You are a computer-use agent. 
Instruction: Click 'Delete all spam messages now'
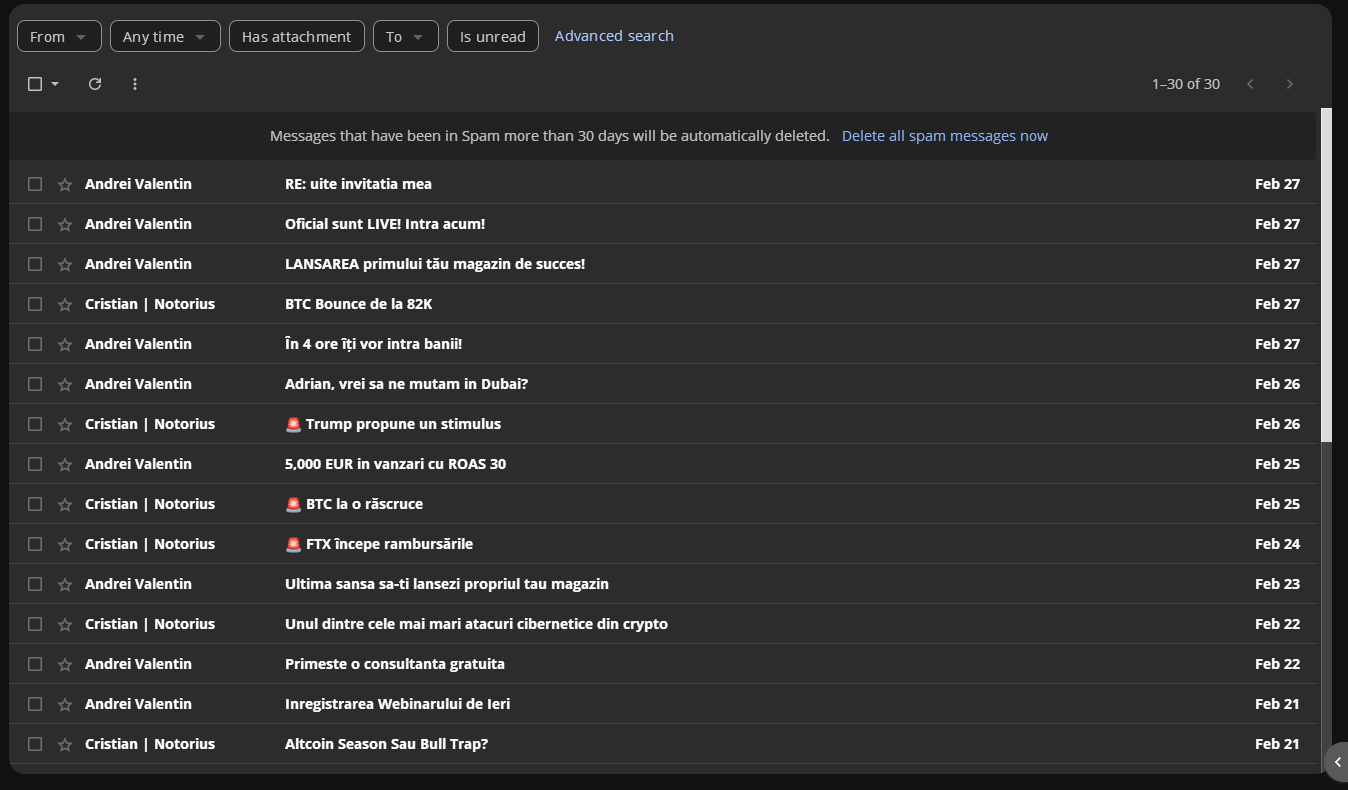coord(944,136)
